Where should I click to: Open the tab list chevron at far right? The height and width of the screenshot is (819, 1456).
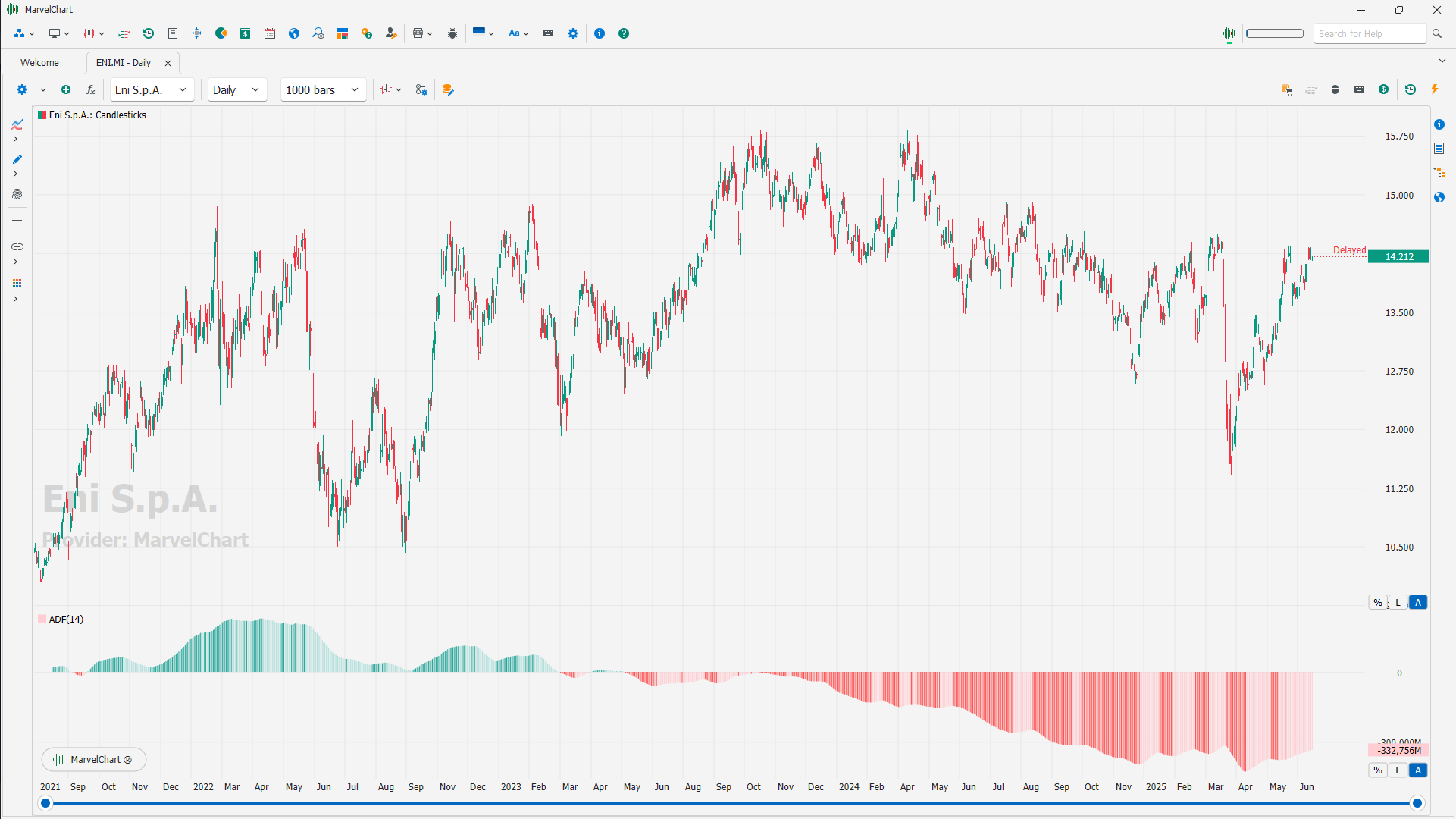point(1442,61)
